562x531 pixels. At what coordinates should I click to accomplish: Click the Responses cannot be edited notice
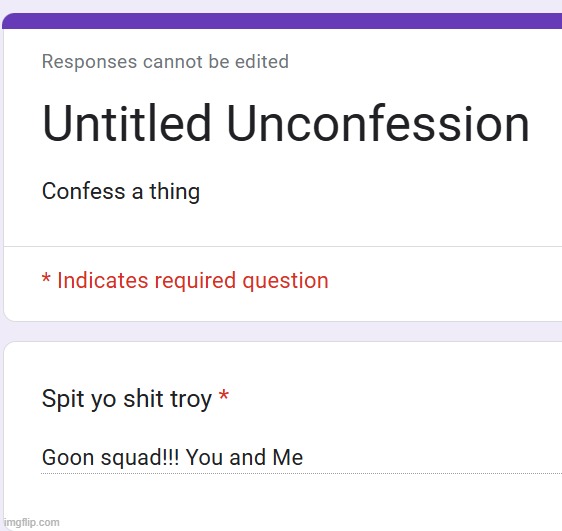pos(165,62)
